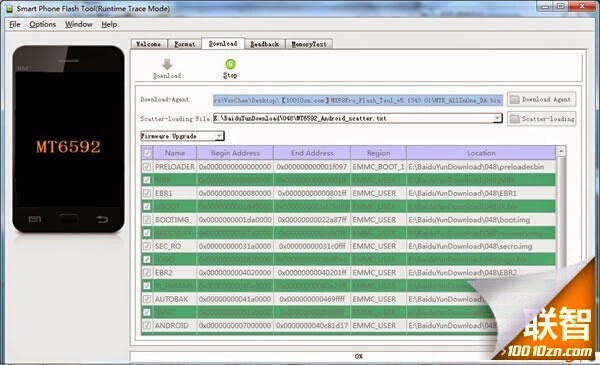
Task: Click the Name column header
Action: point(174,153)
